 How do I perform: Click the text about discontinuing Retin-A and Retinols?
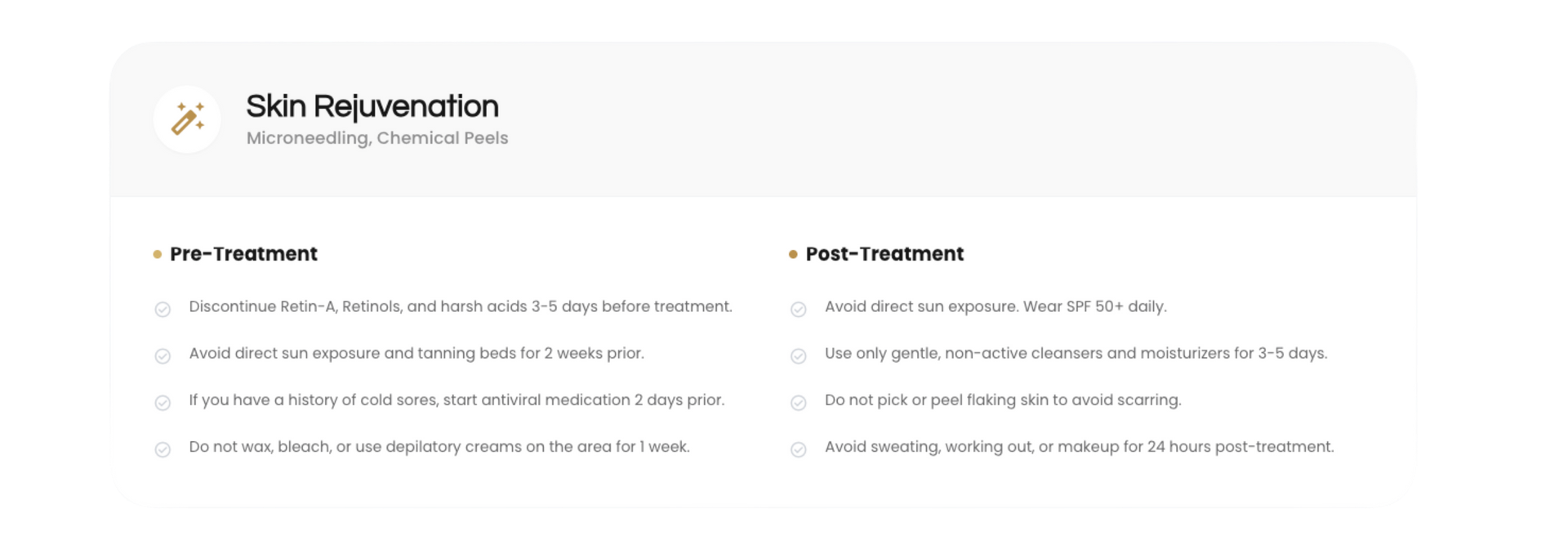coord(461,306)
